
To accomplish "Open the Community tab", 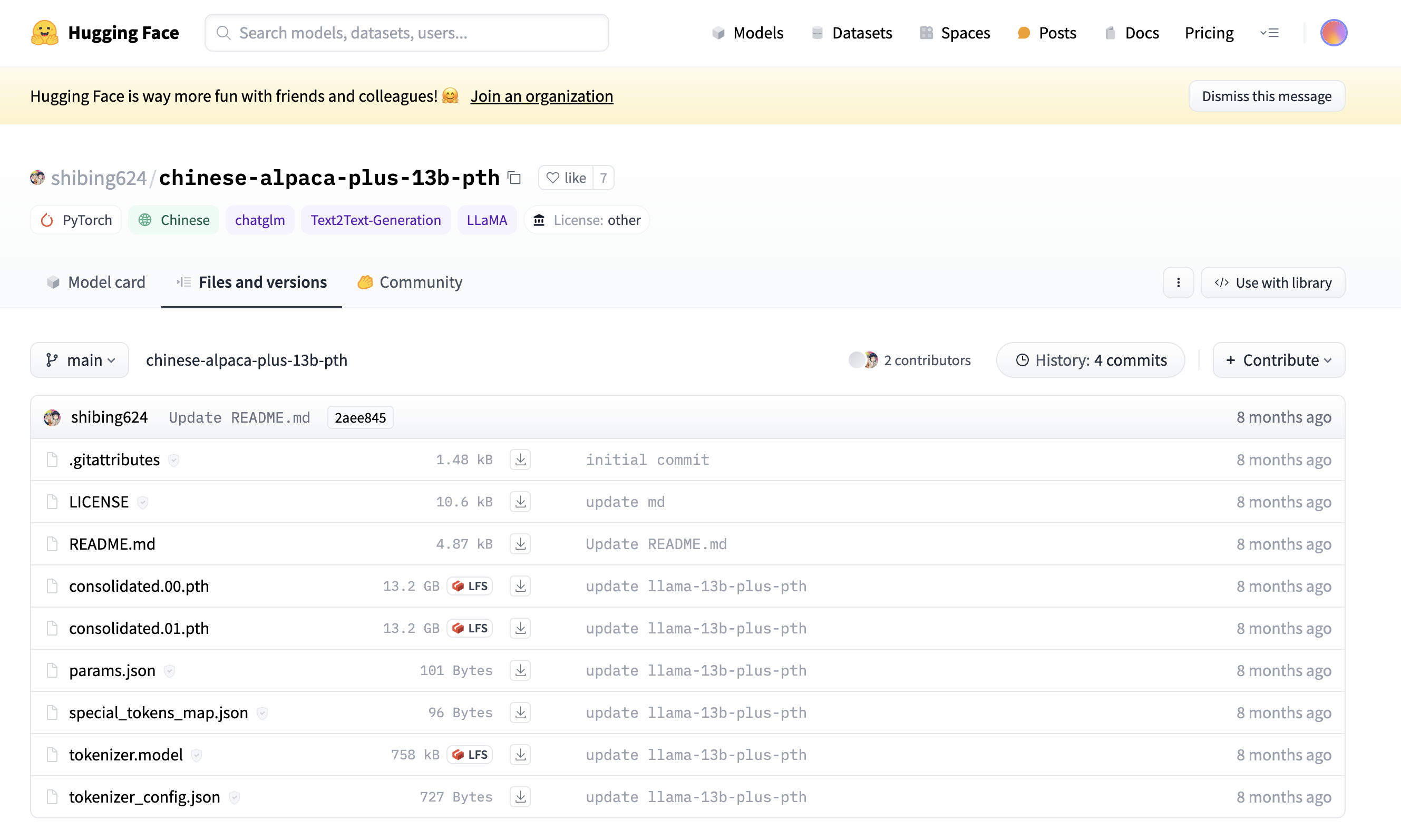I will (x=410, y=282).
